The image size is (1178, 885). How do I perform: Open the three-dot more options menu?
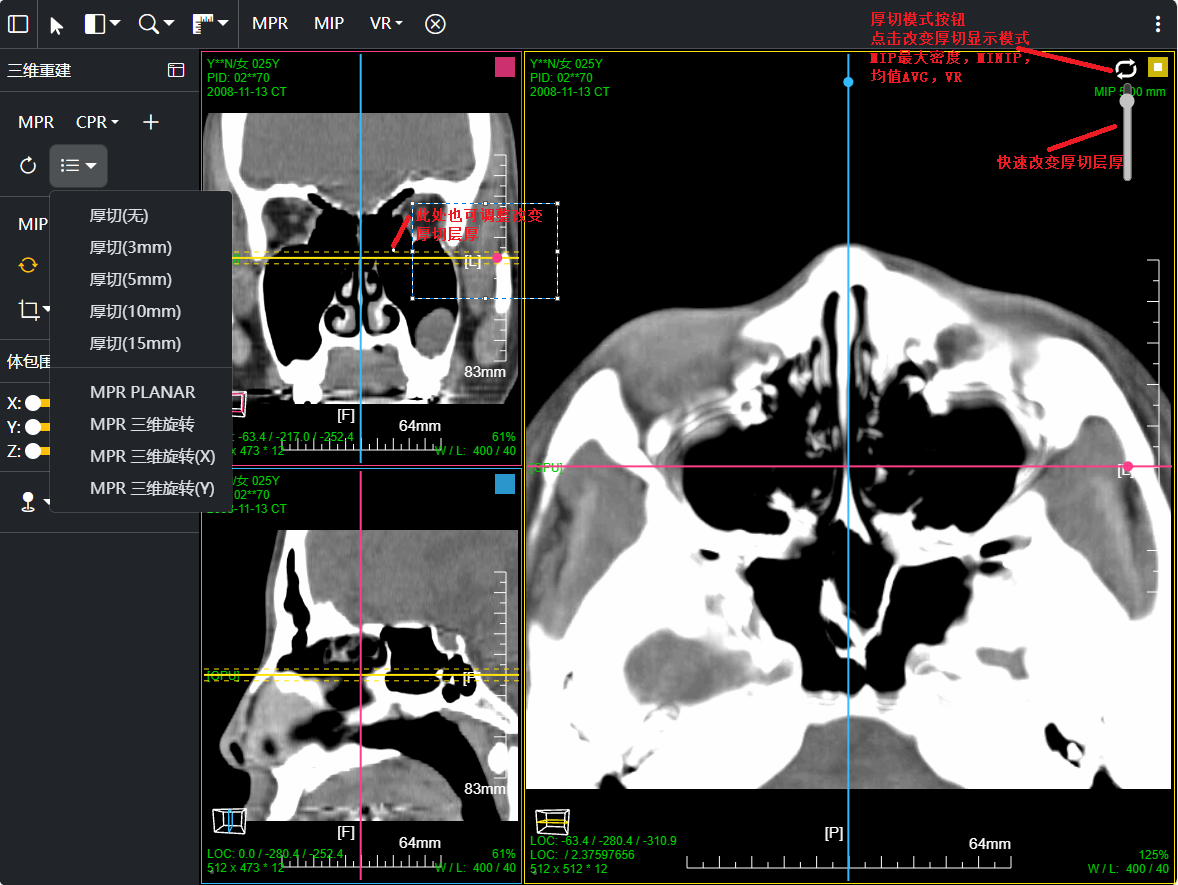click(x=1158, y=24)
